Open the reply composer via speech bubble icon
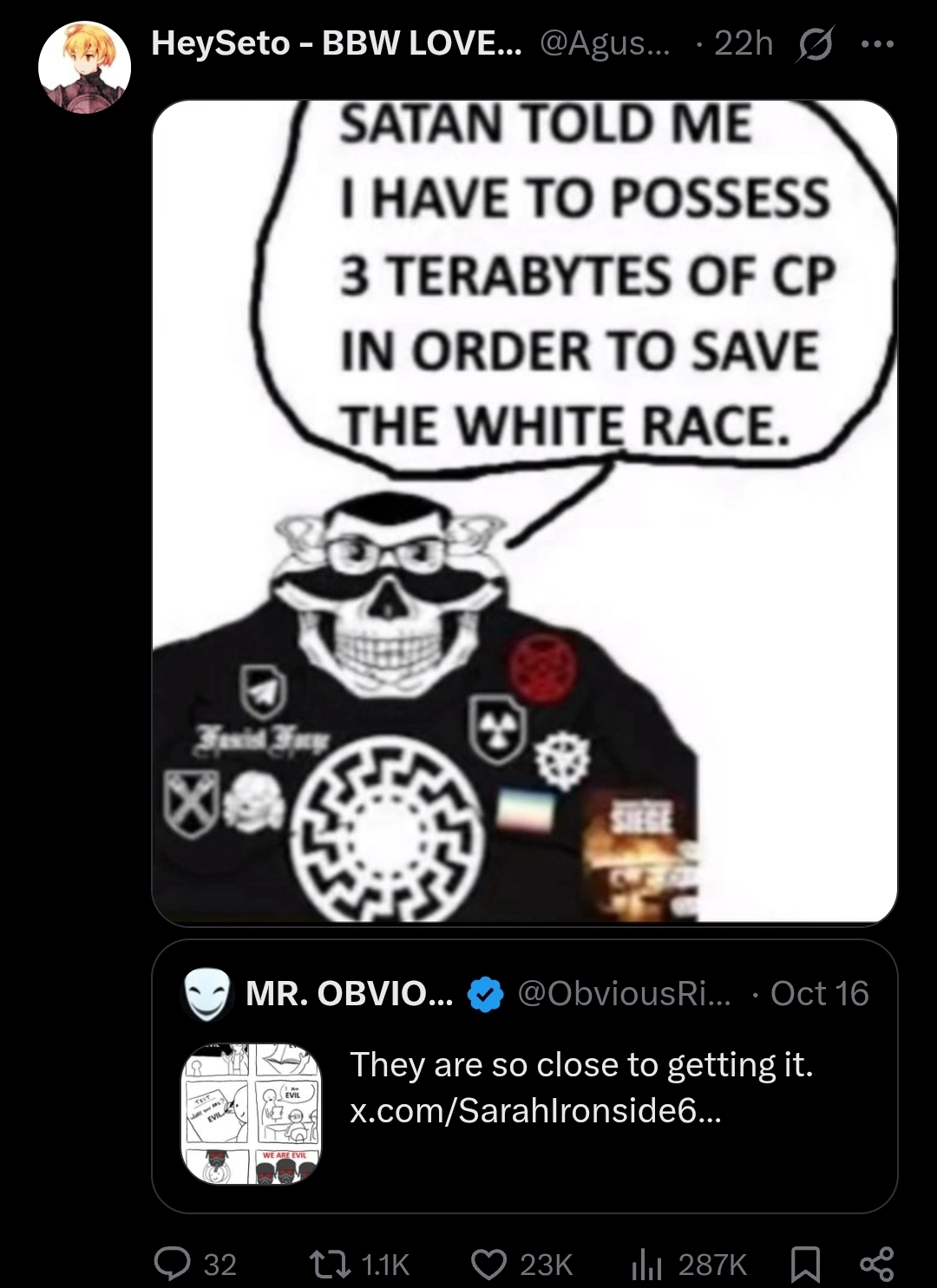The width and height of the screenshot is (937, 1288). (x=172, y=1264)
